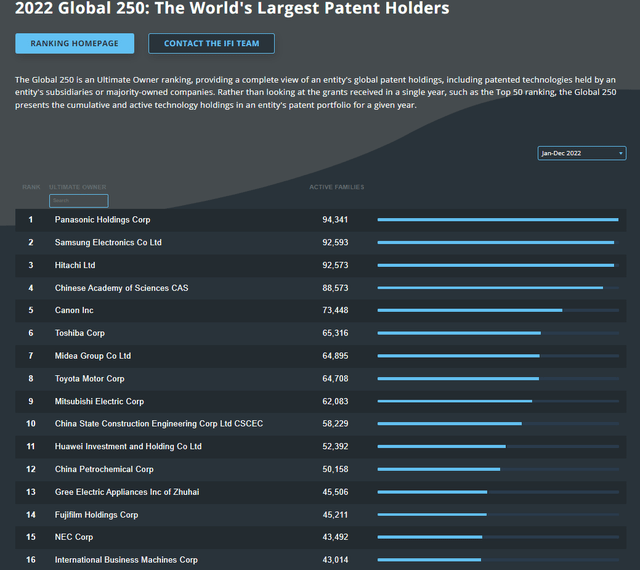Click the 94,341 active families value
The image size is (640, 570).
click(x=335, y=220)
